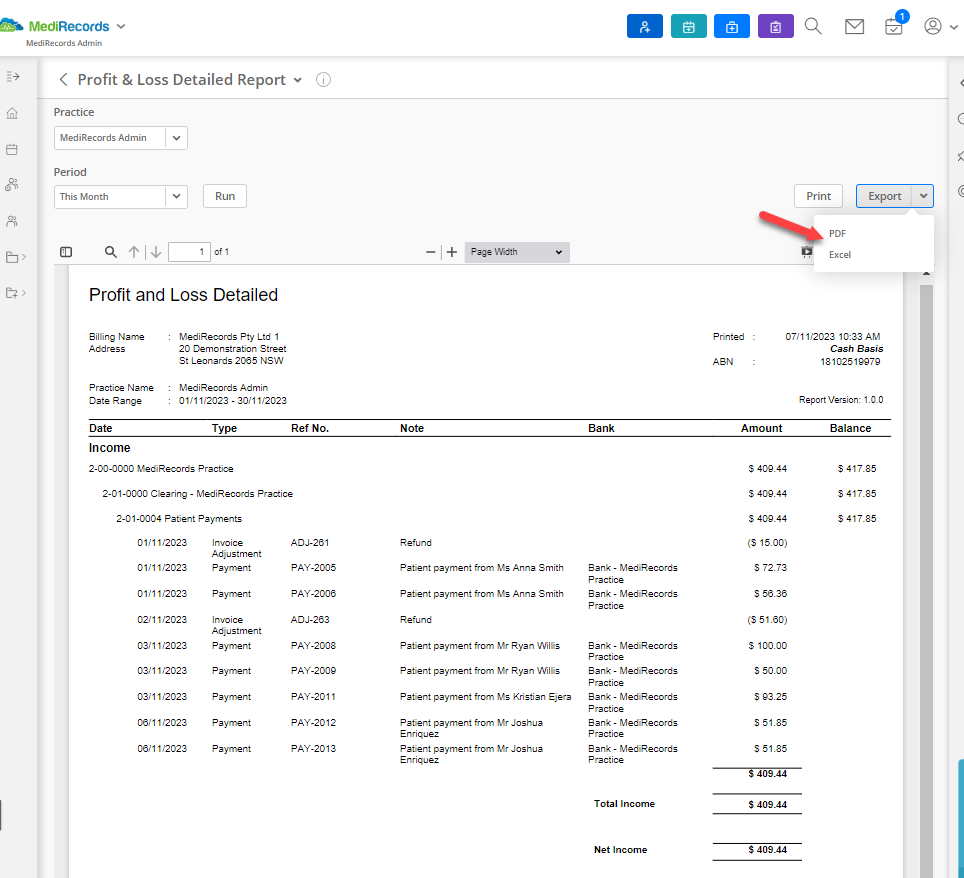Image resolution: width=964 pixels, height=878 pixels.
Task: Open the MediRecords practice switcher chevron
Action: (121, 26)
